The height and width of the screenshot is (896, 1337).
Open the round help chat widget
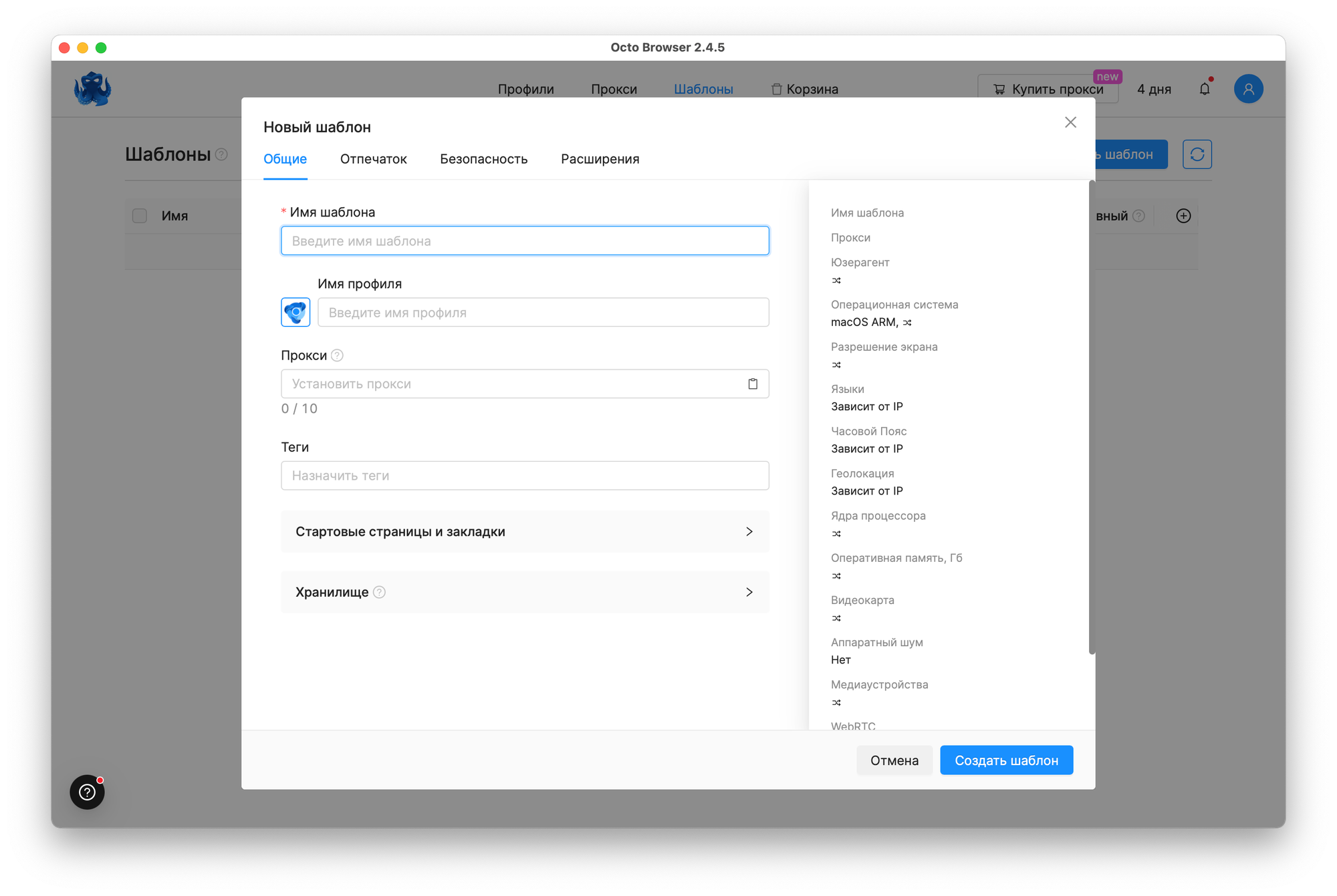(88, 792)
